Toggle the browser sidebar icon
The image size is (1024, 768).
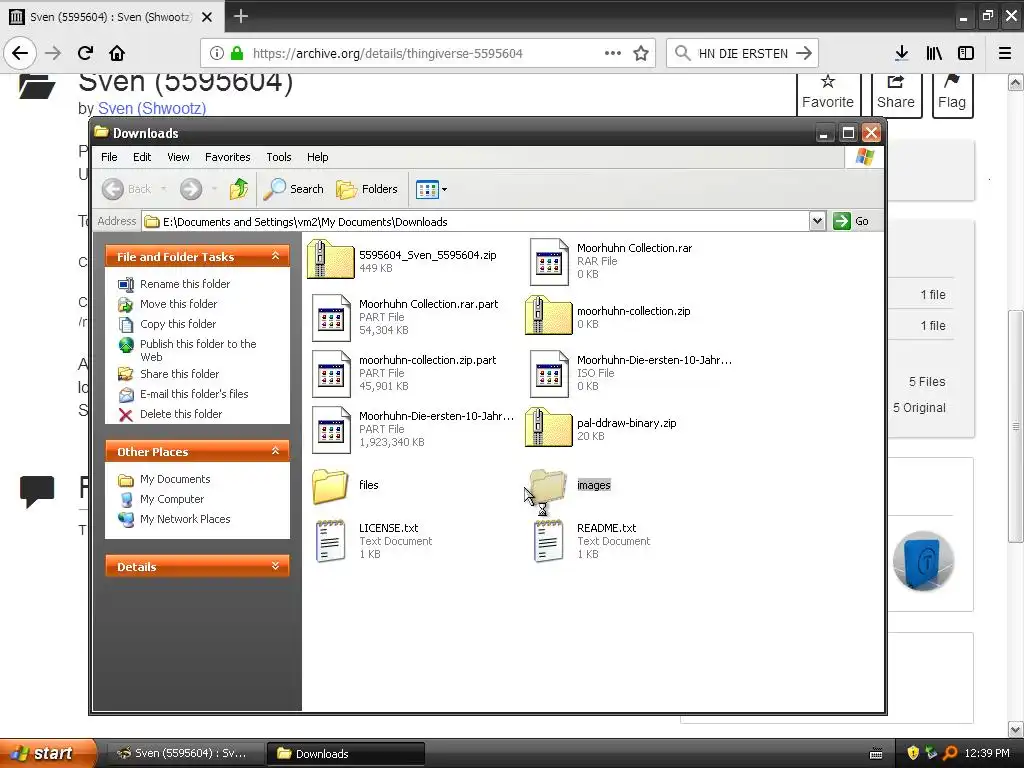pyautogui.click(x=966, y=53)
